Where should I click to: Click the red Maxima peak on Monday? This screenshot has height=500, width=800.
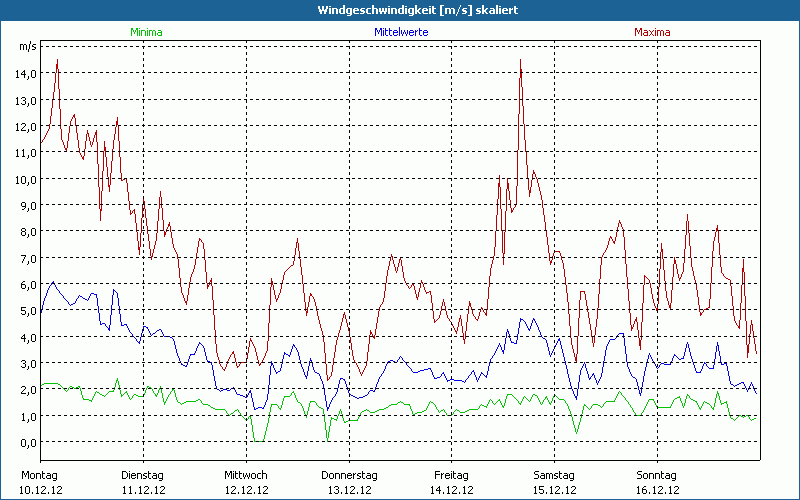(57, 60)
